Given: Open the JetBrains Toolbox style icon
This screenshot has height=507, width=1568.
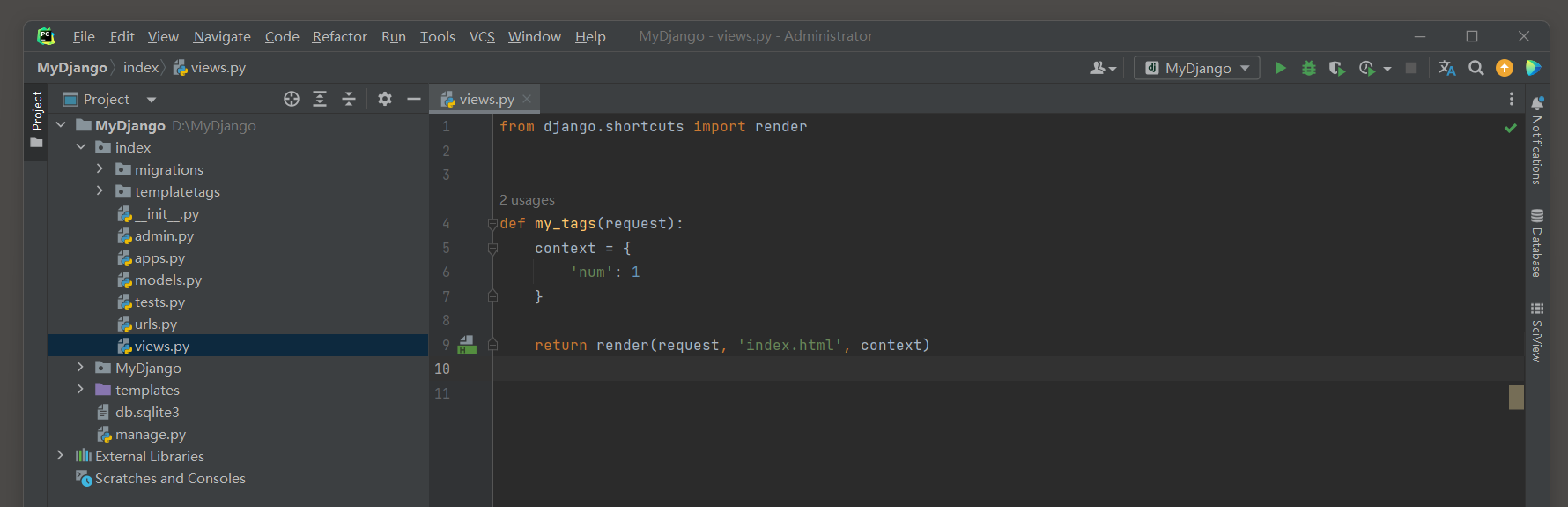Looking at the screenshot, I should coord(1533,68).
